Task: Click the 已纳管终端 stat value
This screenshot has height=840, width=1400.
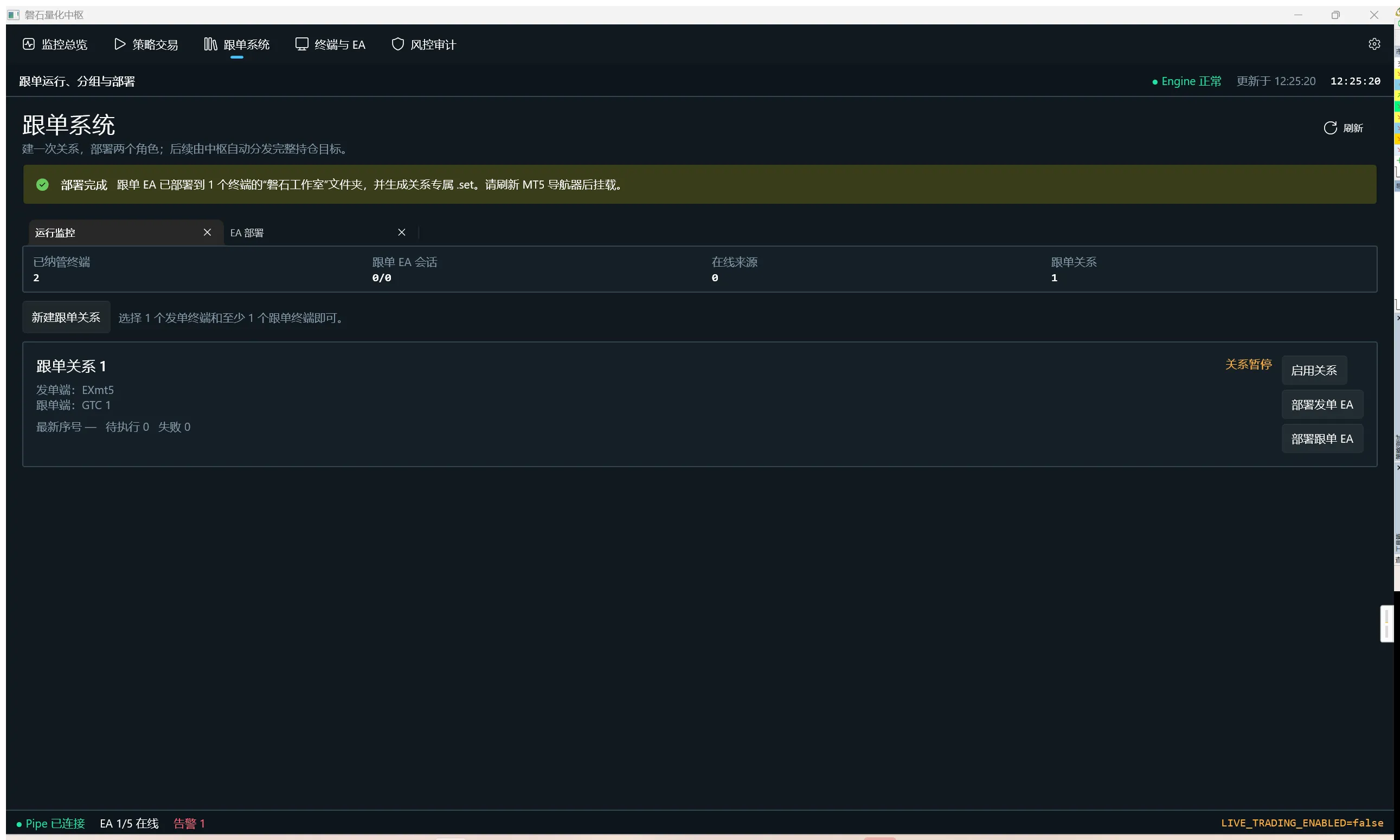Action: coord(36,278)
